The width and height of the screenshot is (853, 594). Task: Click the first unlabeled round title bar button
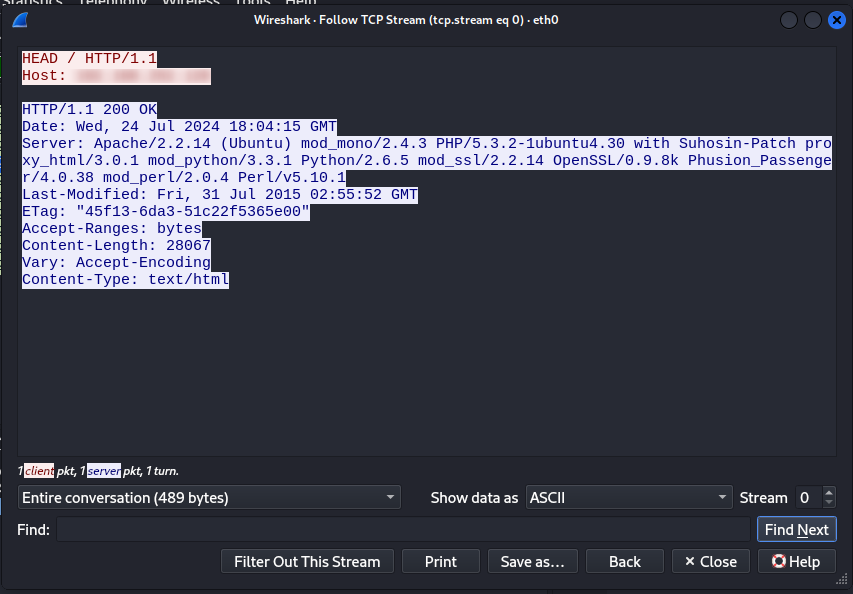coord(789,20)
